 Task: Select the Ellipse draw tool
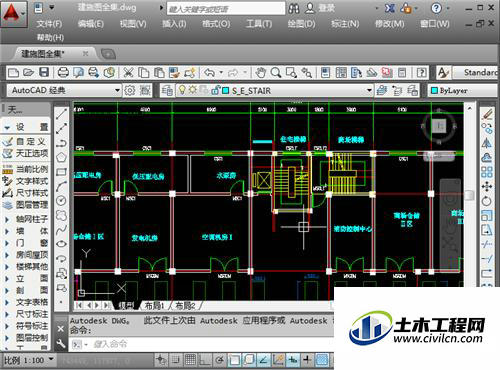tap(61, 244)
